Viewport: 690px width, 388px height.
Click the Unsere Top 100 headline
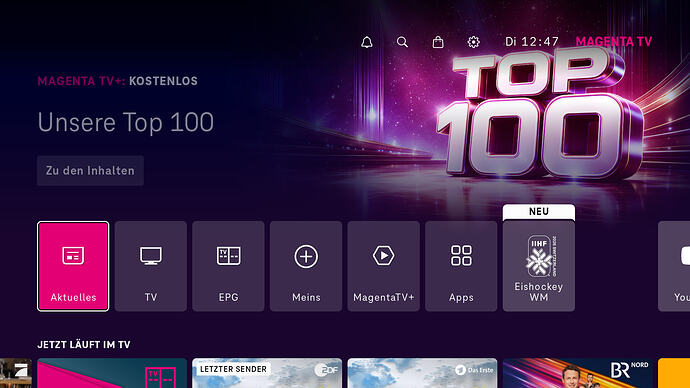[125, 122]
